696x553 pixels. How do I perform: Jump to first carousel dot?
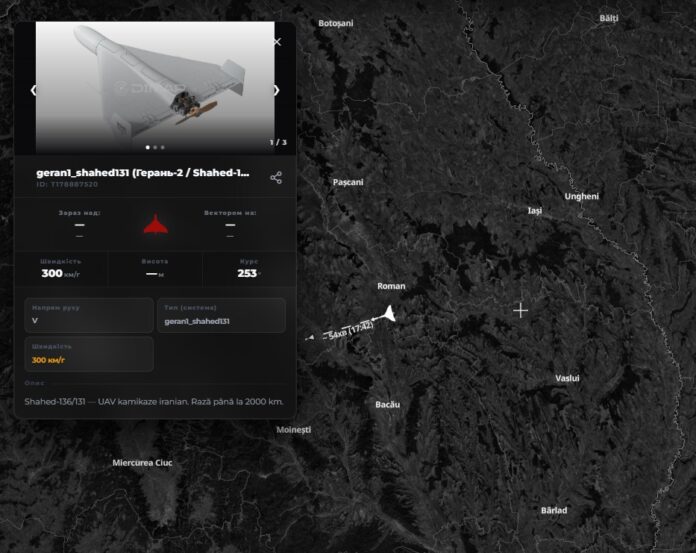pos(148,147)
